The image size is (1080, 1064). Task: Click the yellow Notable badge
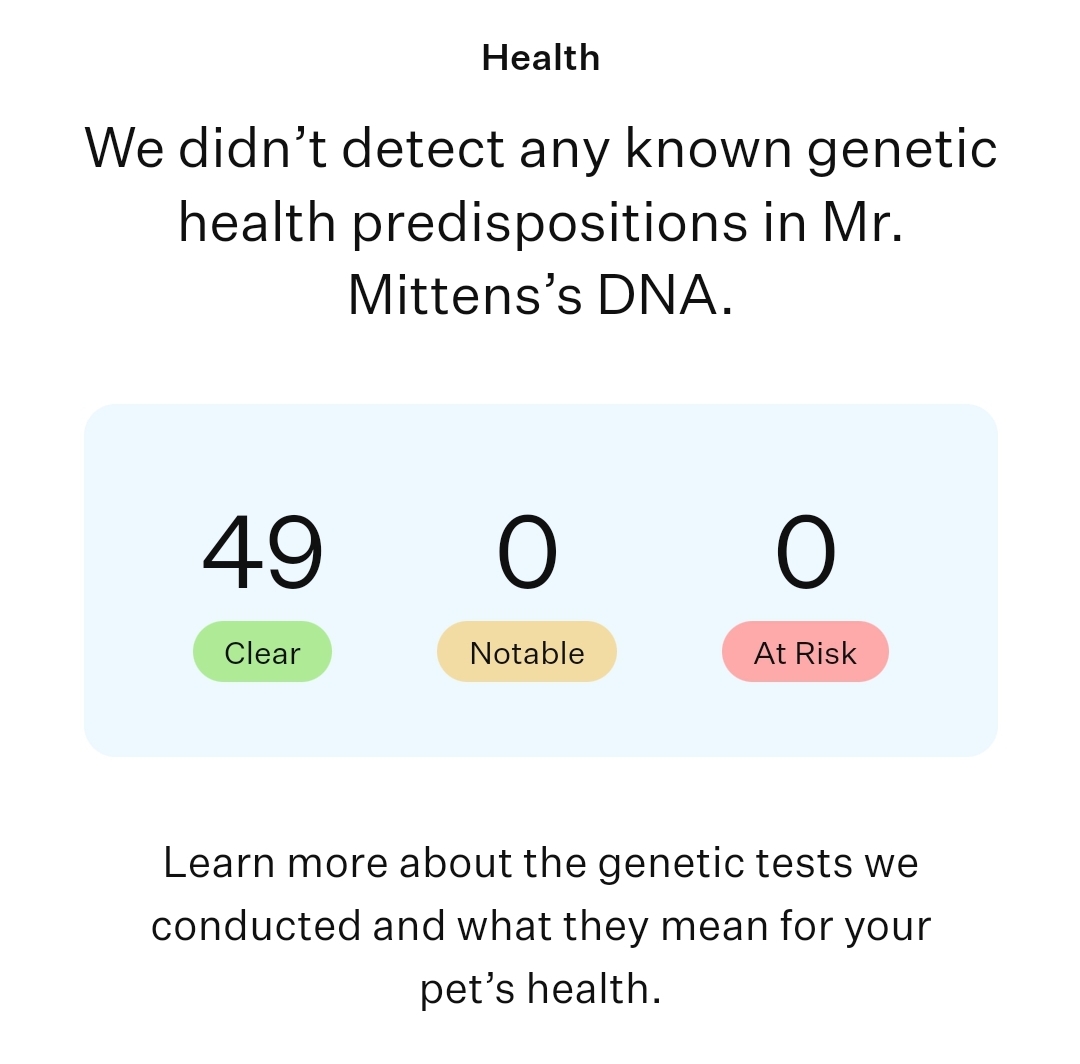pyautogui.click(x=527, y=651)
